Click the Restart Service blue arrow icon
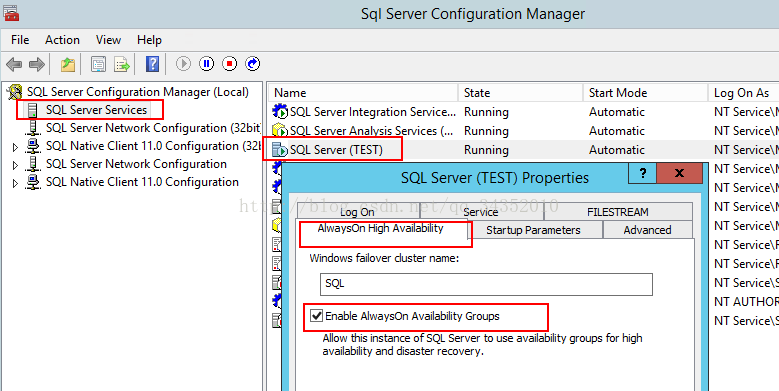The height and width of the screenshot is (391, 779). coord(253,64)
